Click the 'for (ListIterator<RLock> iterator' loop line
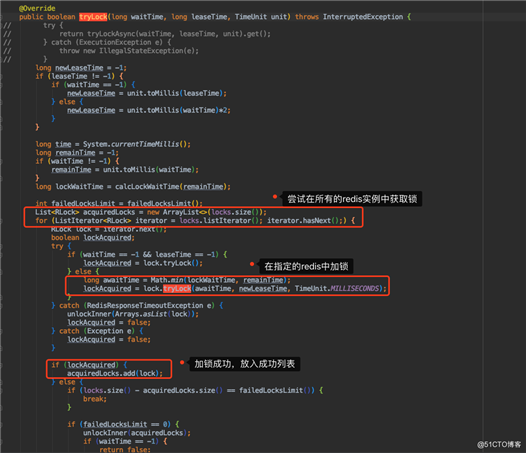The image size is (526, 453). point(195,220)
